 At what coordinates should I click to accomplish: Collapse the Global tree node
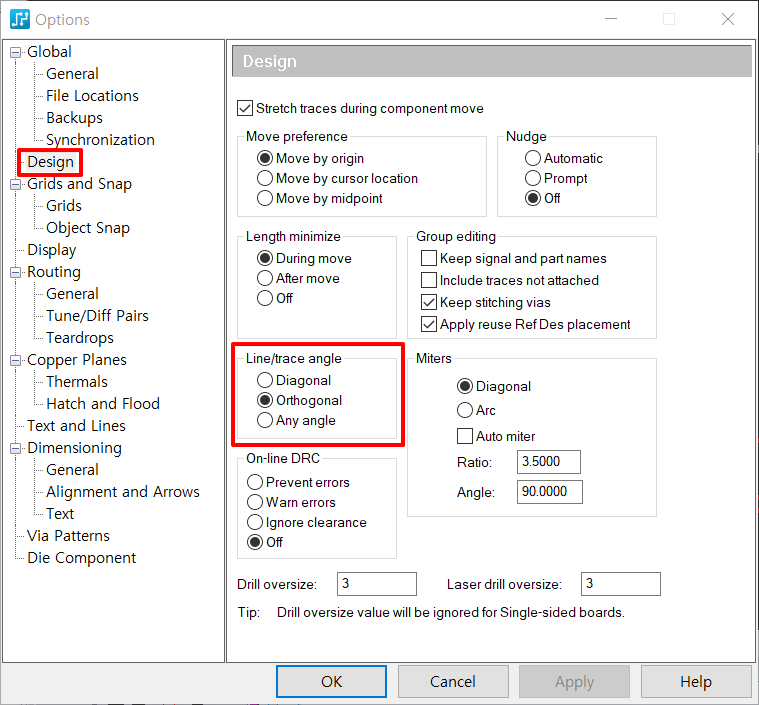point(16,52)
